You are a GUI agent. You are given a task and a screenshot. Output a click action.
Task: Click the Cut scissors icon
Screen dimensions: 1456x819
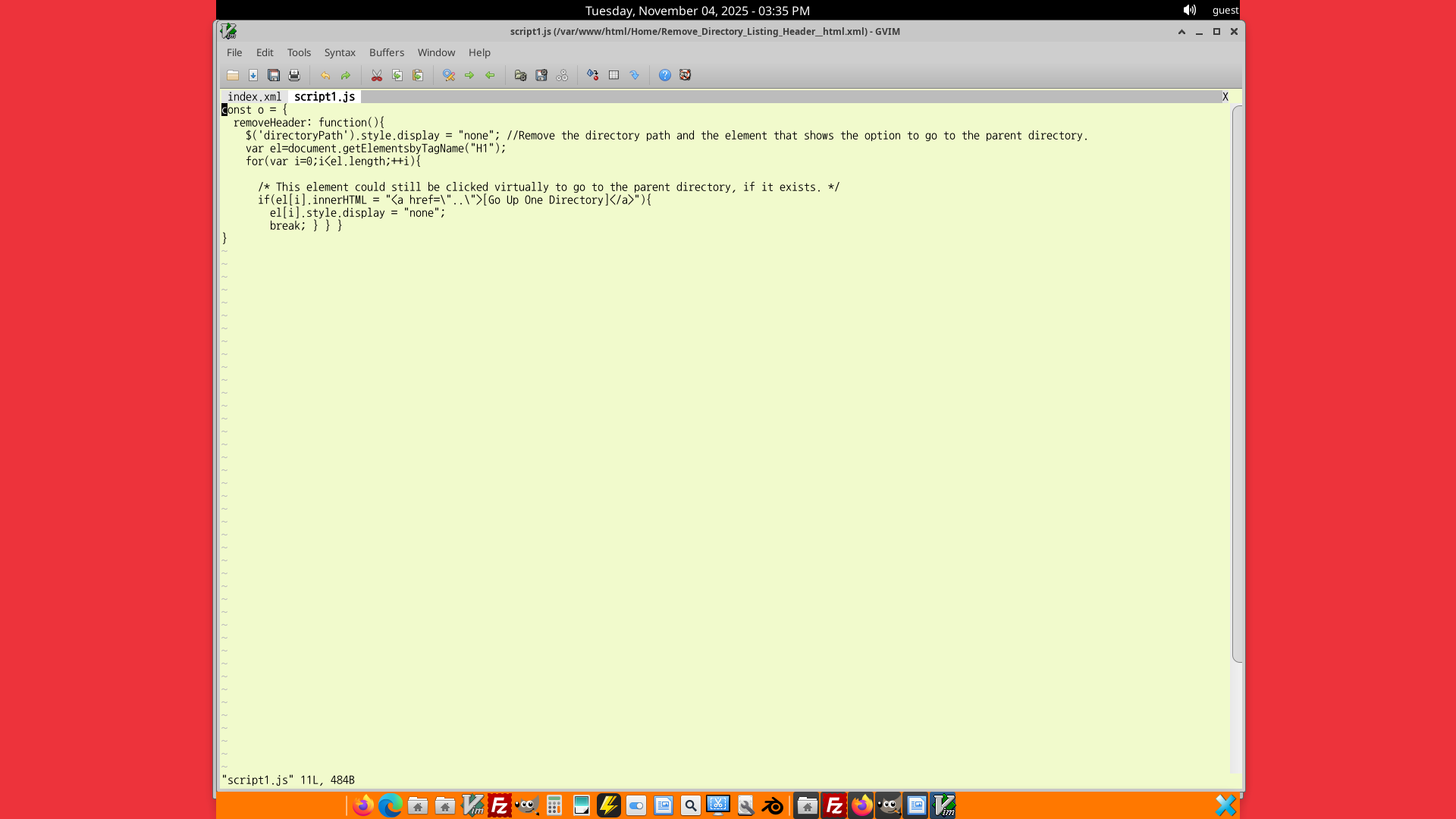[x=377, y=75]
